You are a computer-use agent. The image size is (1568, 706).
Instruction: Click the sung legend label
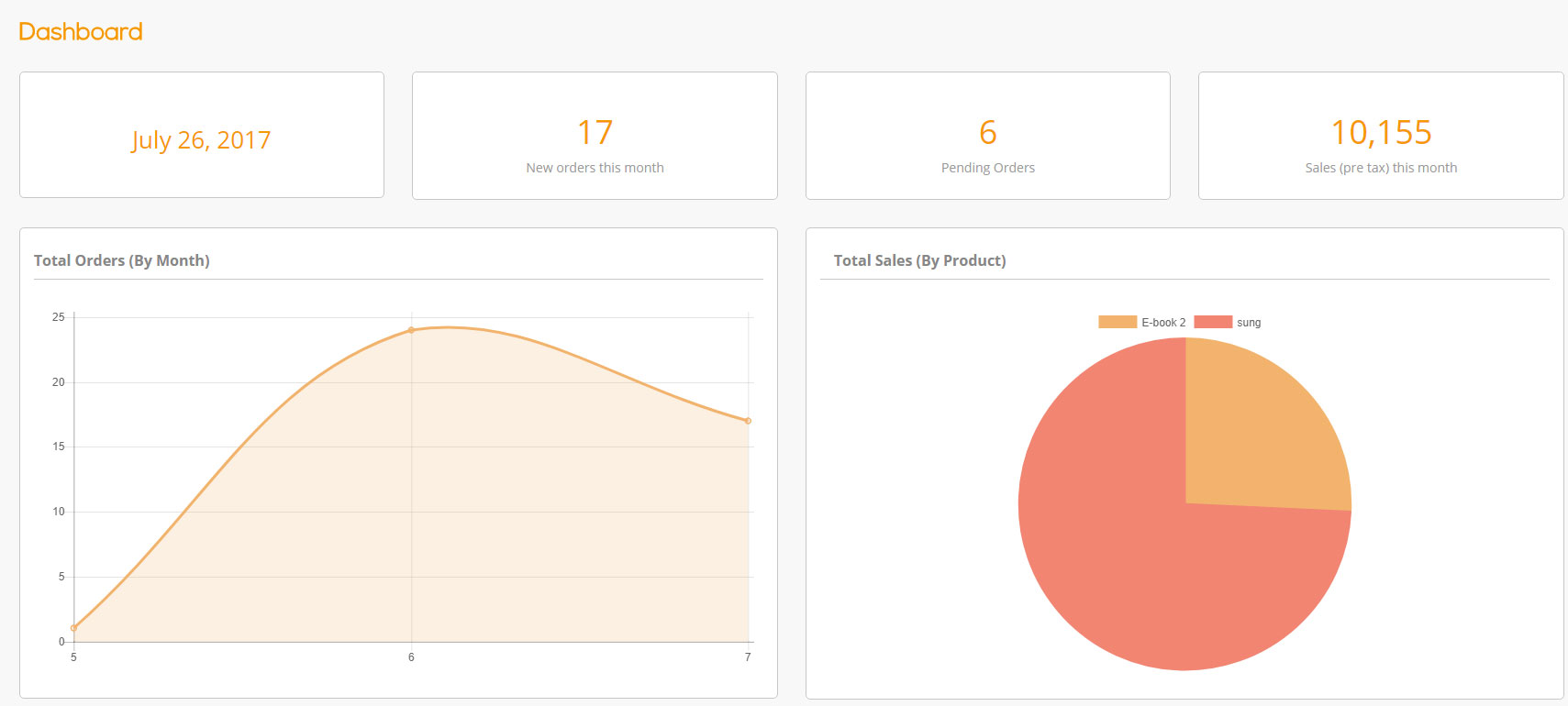pos(1249,323)
